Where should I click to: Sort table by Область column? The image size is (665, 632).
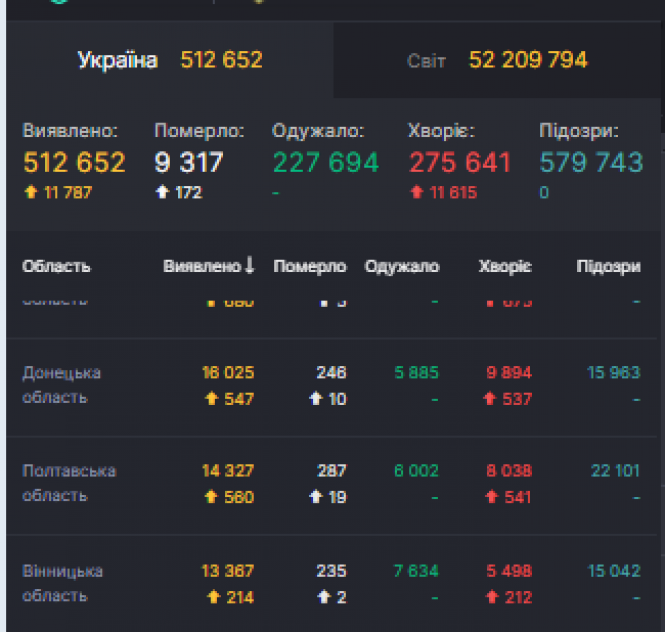(x=56, y=266)
